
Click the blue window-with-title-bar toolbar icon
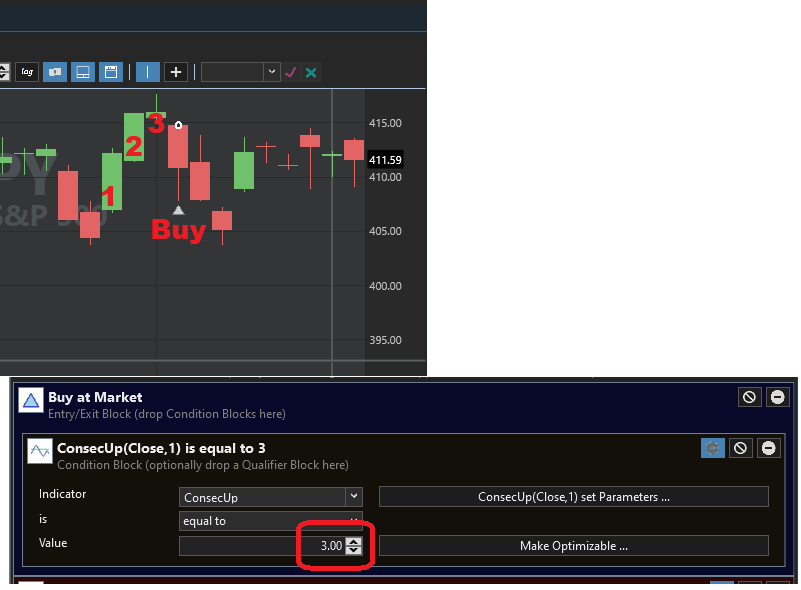click(111, 72)
